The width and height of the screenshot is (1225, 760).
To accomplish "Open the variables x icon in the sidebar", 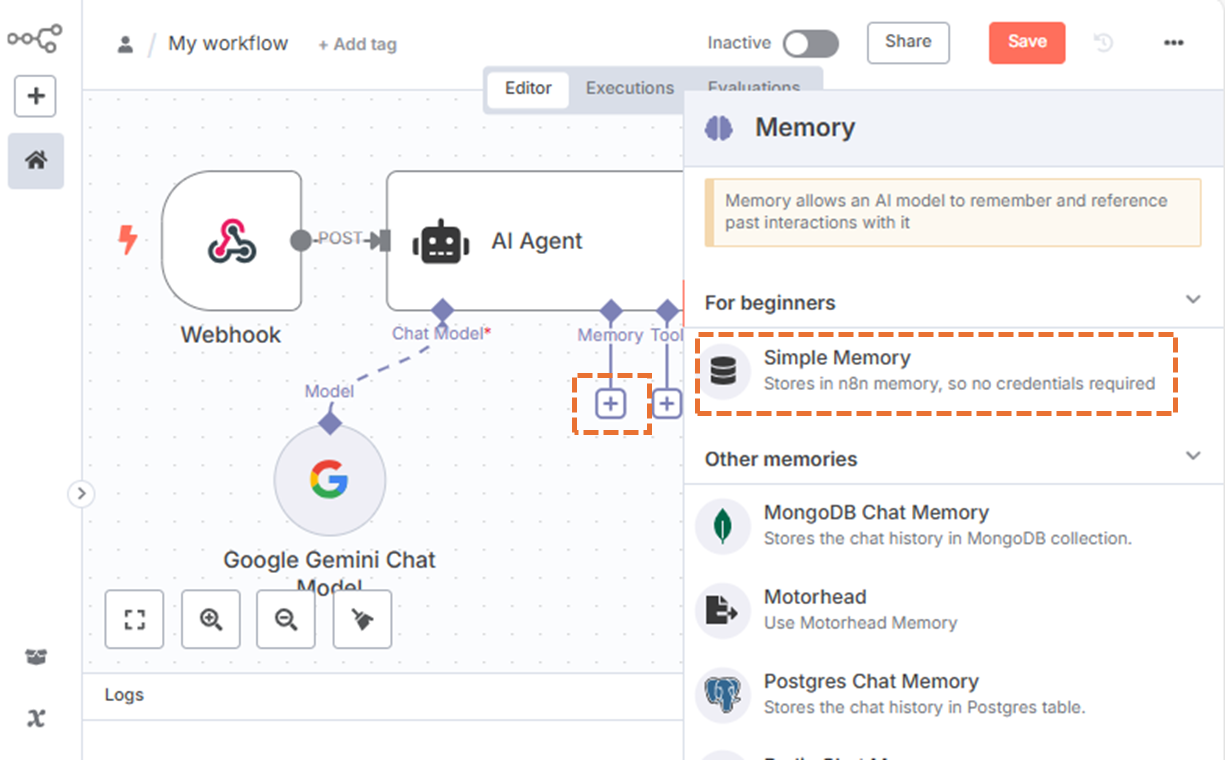I will 36,718.
